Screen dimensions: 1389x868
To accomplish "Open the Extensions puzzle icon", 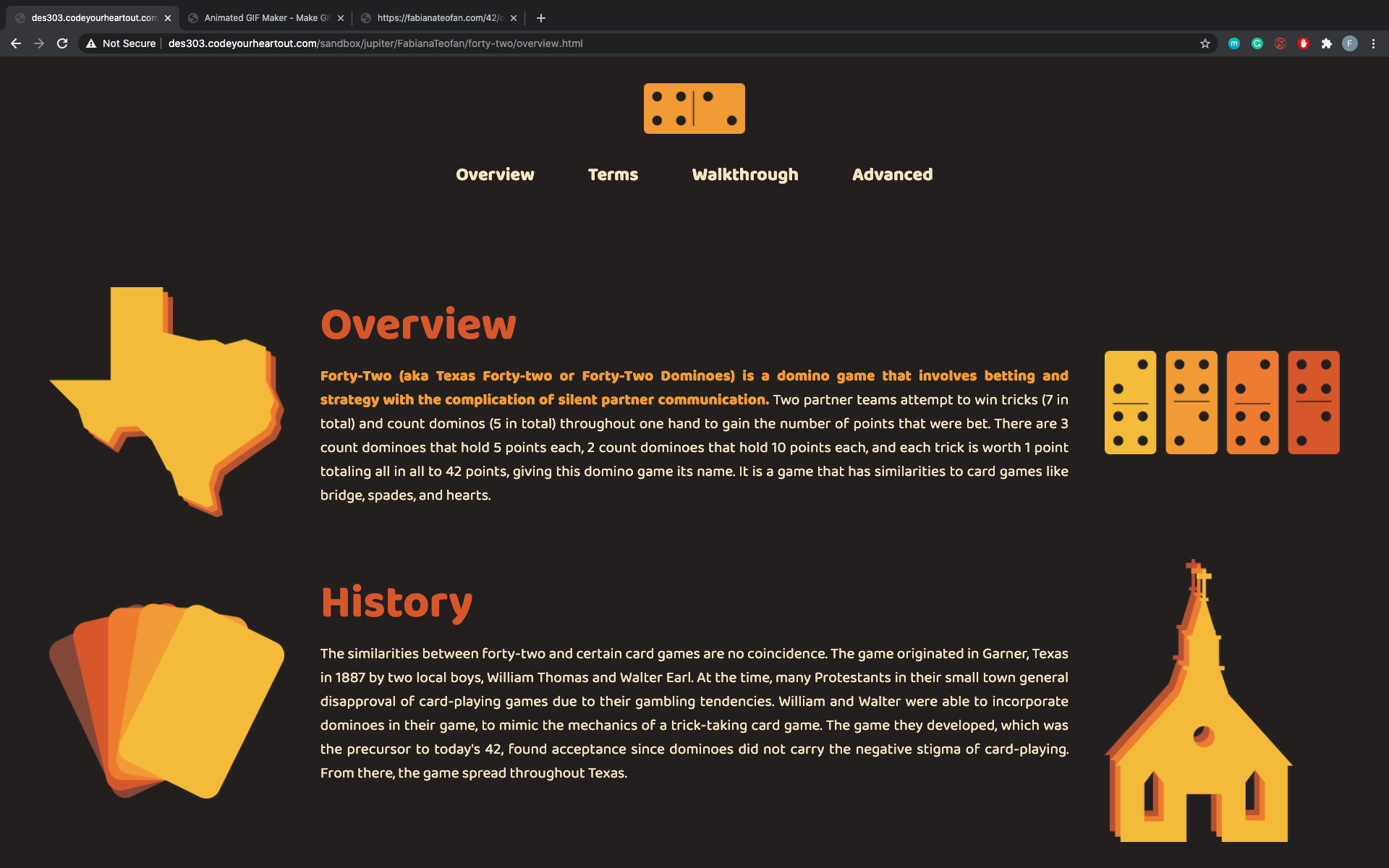I will tap(1326, 43).
